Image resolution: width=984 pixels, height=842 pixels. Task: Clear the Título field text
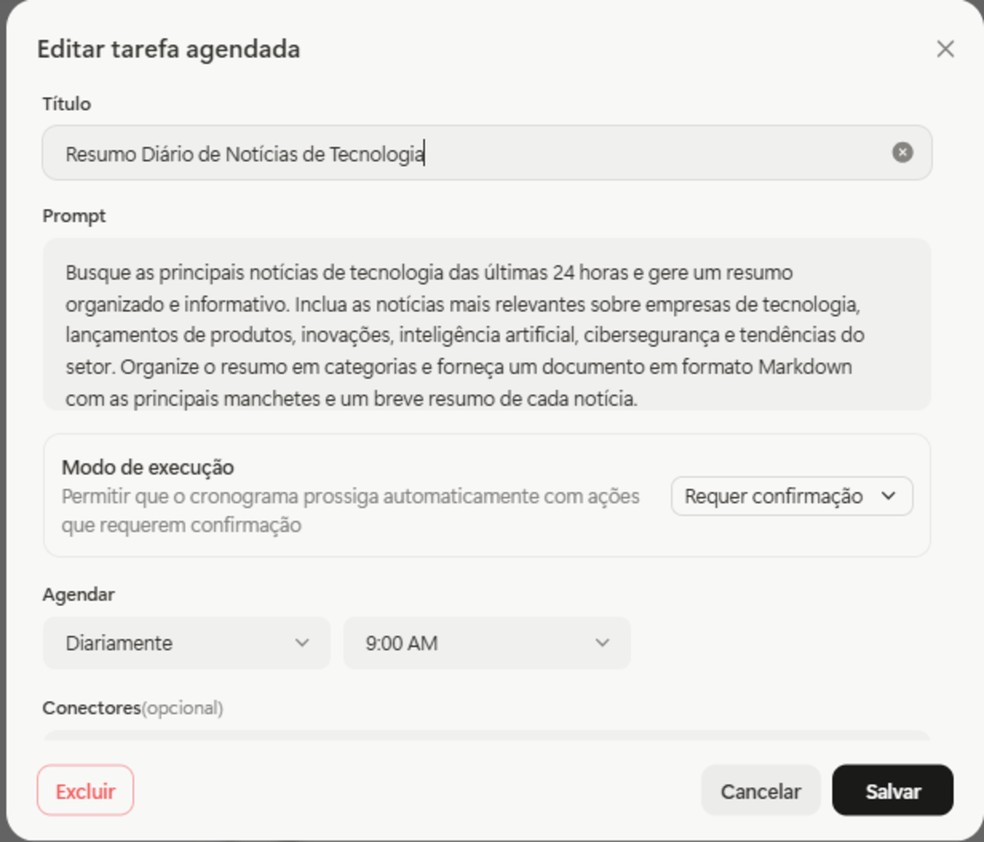(902, 152)
